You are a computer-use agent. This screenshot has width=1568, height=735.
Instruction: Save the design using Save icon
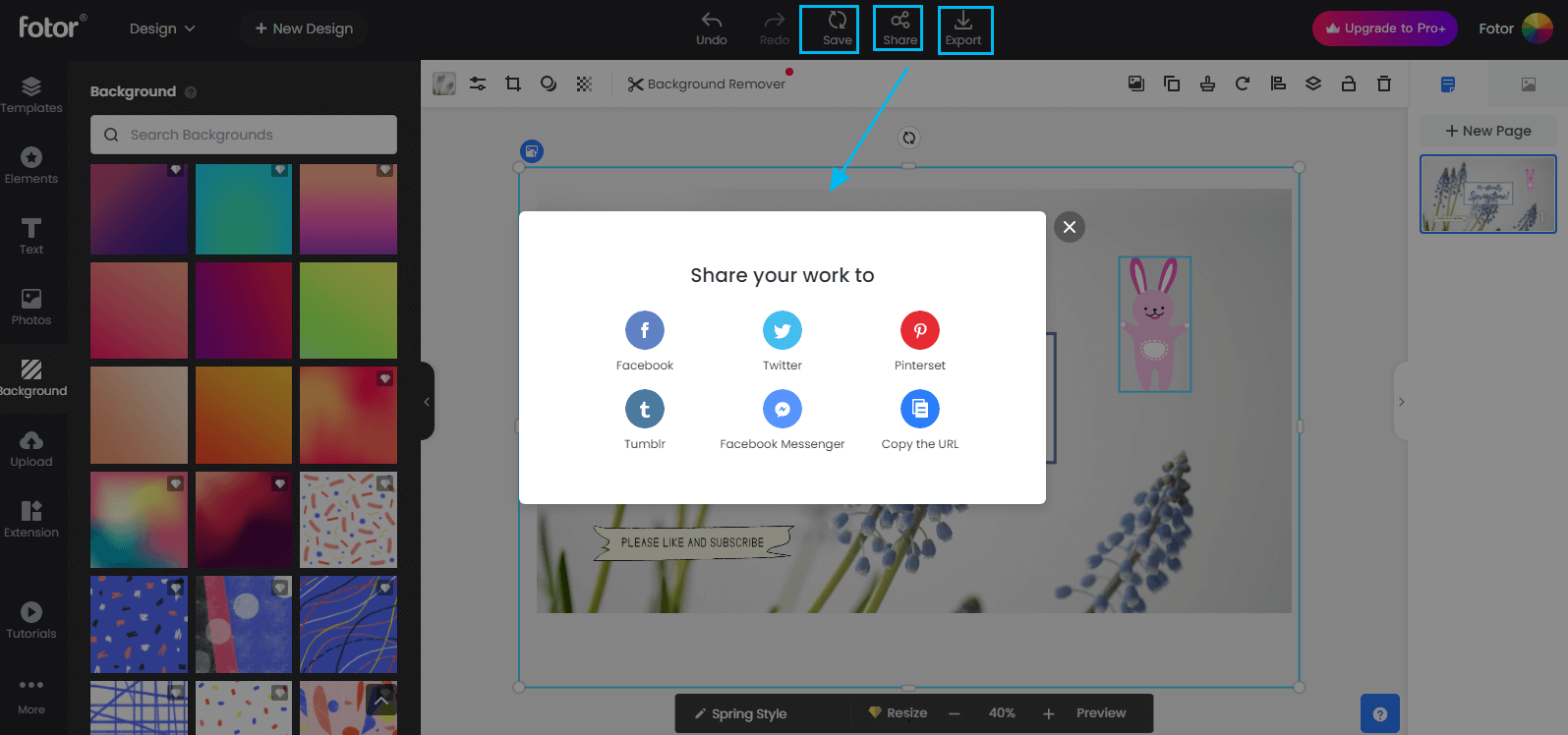(x=838, y=28)
